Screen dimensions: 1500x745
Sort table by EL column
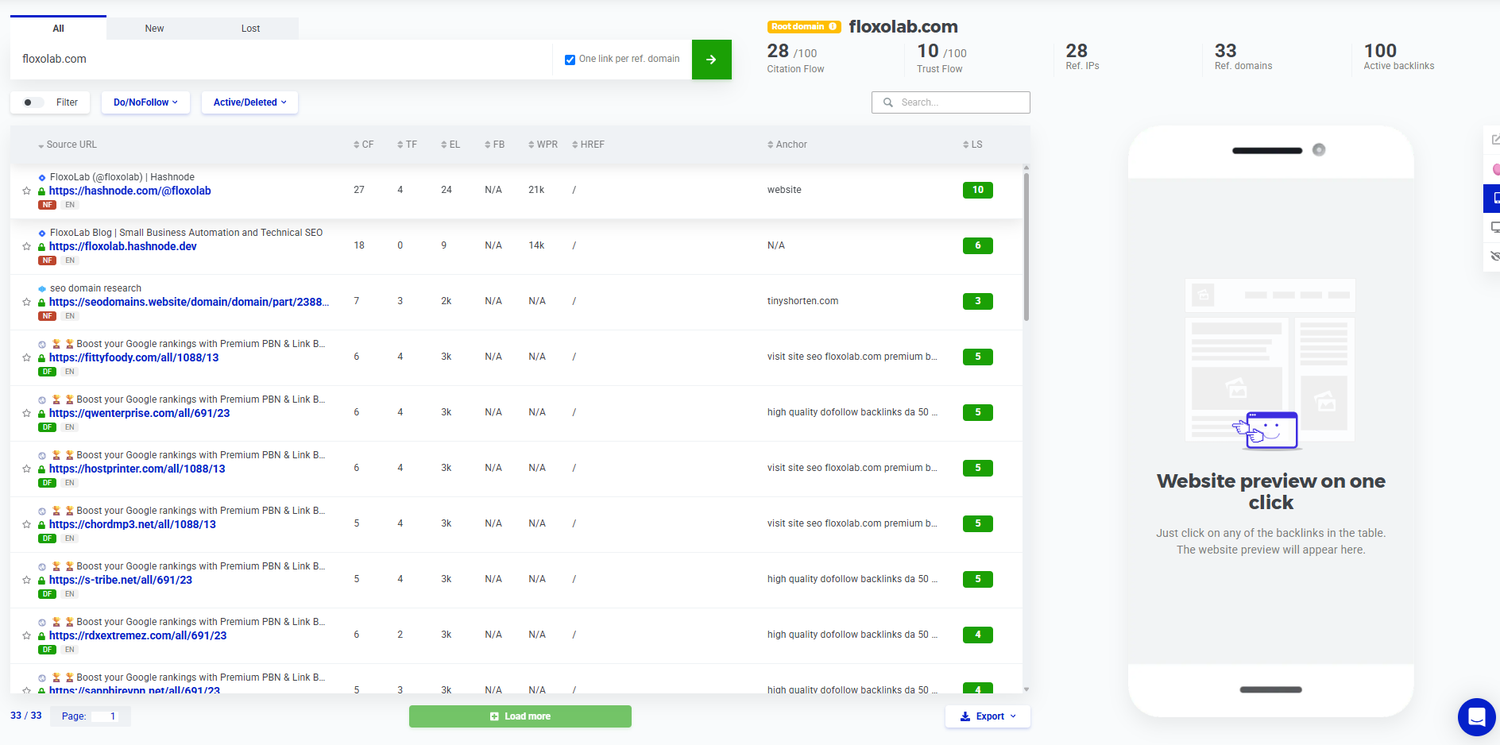[450, 145]
